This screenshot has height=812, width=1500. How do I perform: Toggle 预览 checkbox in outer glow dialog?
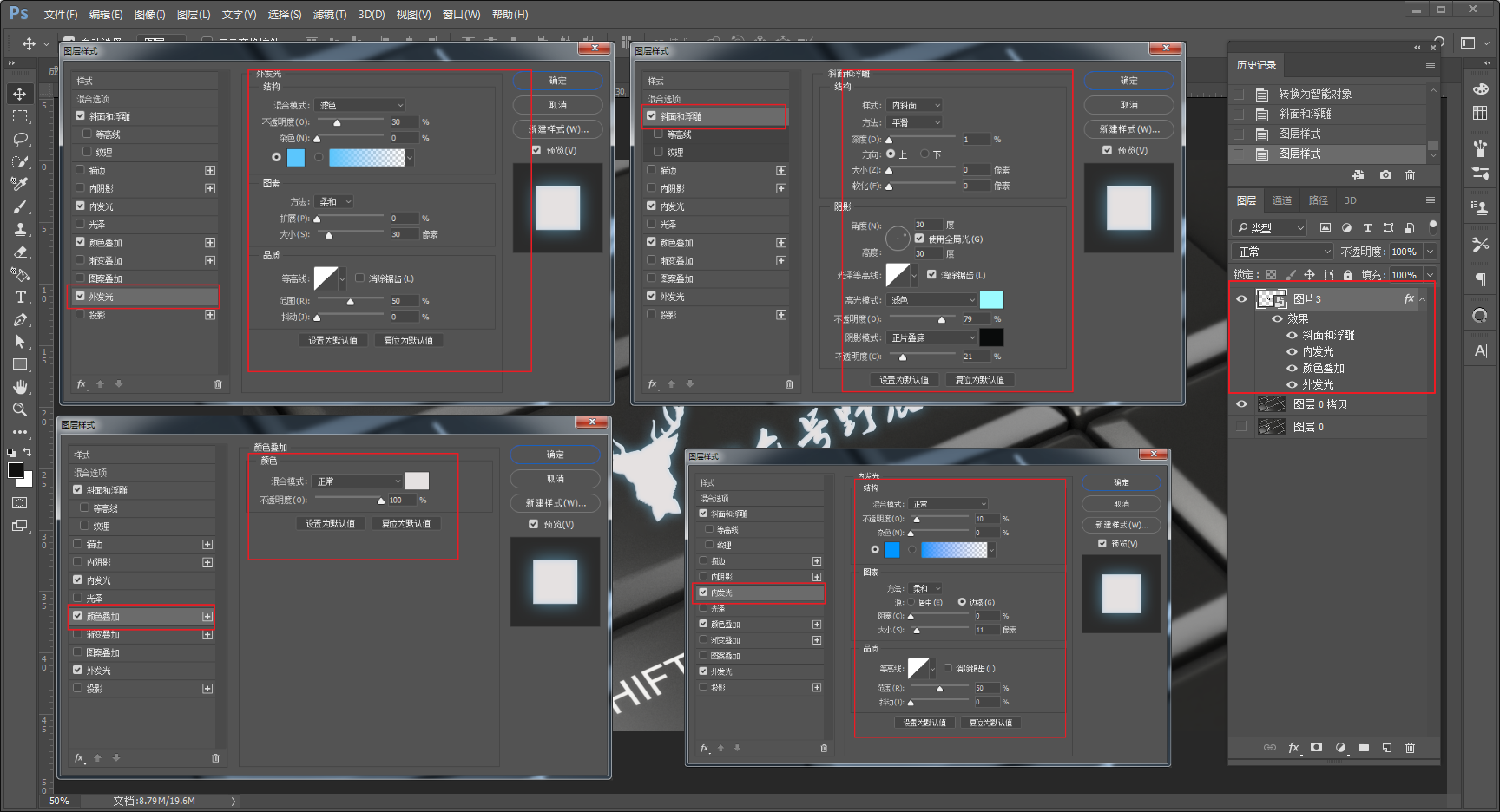pos(536,150)
